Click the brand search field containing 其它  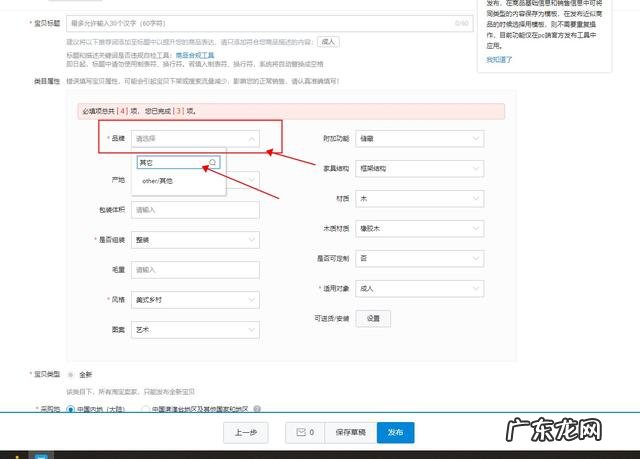pyautogui.click(x=178, y=162)
